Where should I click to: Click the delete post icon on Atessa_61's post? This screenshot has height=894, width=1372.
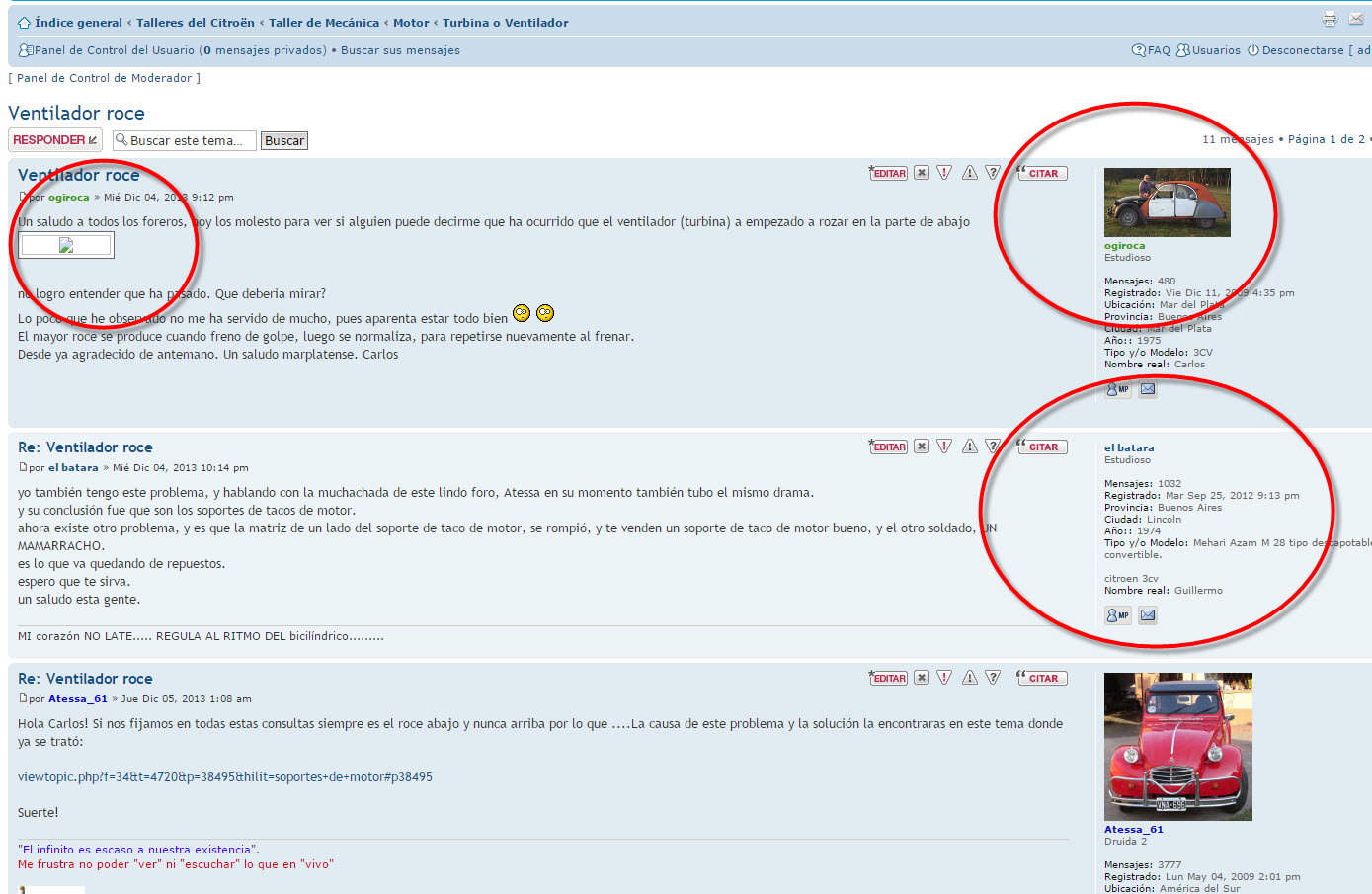[x=921, y=678]
